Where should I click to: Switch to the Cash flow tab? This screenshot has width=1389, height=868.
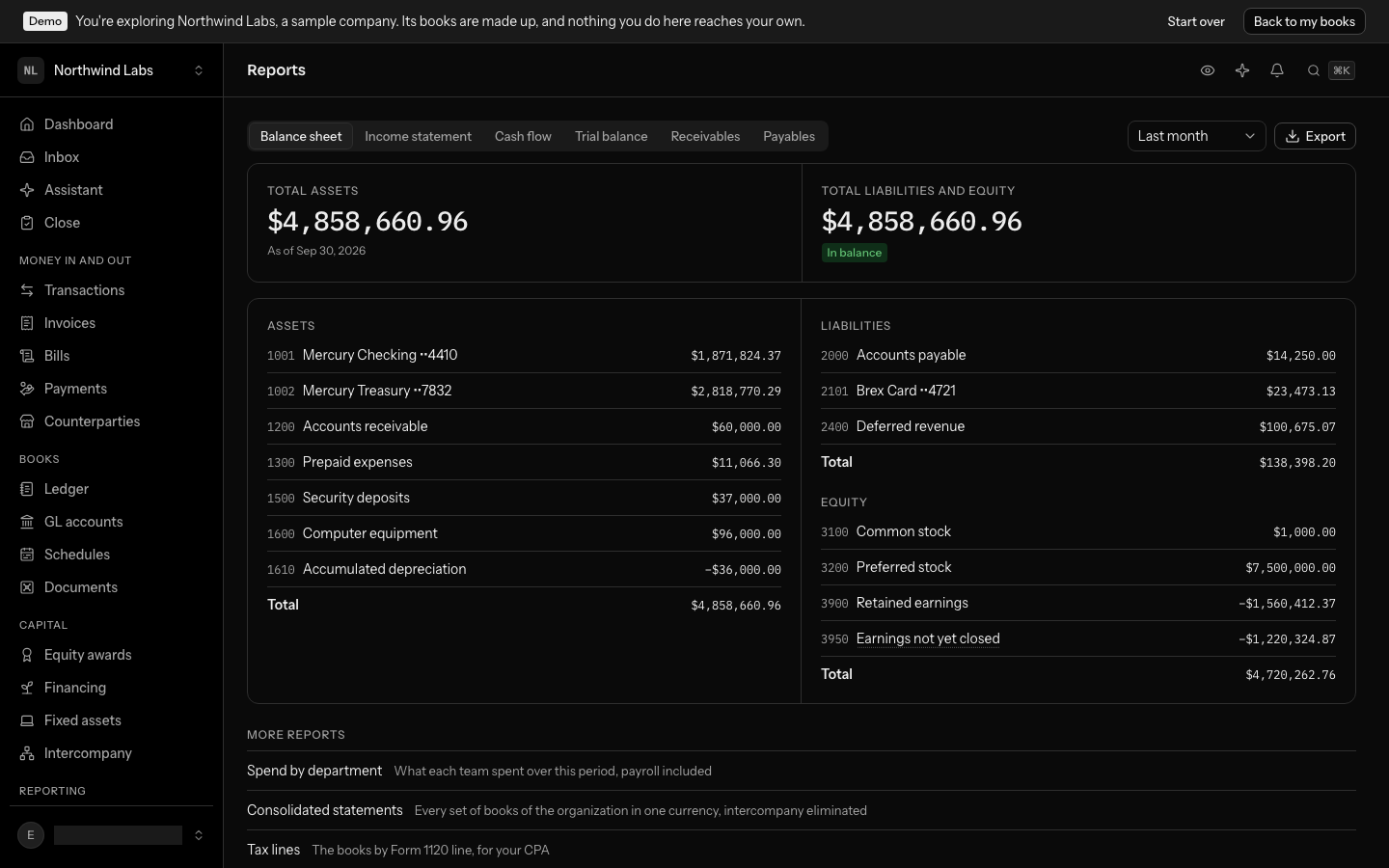(523, 136)
